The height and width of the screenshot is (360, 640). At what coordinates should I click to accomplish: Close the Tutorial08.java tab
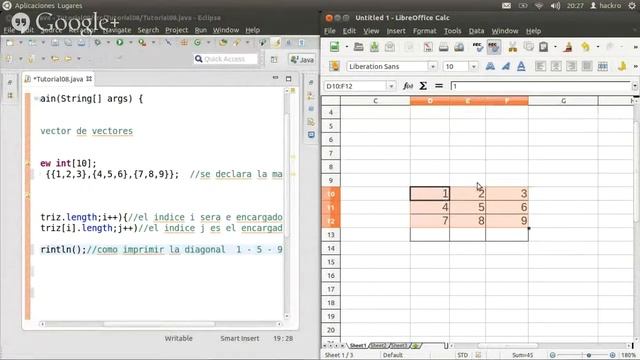tap(89, 79)
